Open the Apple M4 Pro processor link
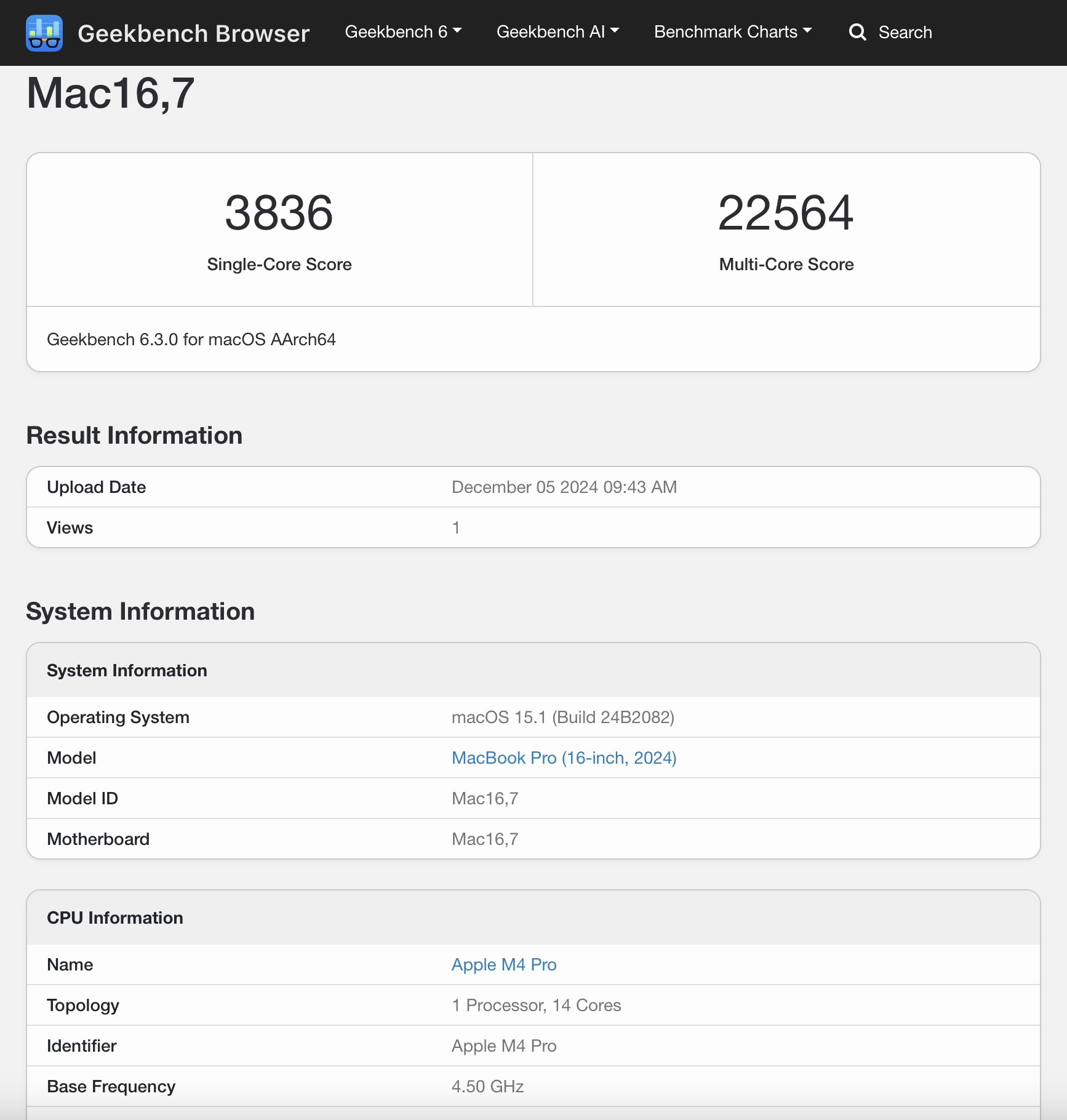This screenshot has width=1067, height=1120. (x=504, y=965)
